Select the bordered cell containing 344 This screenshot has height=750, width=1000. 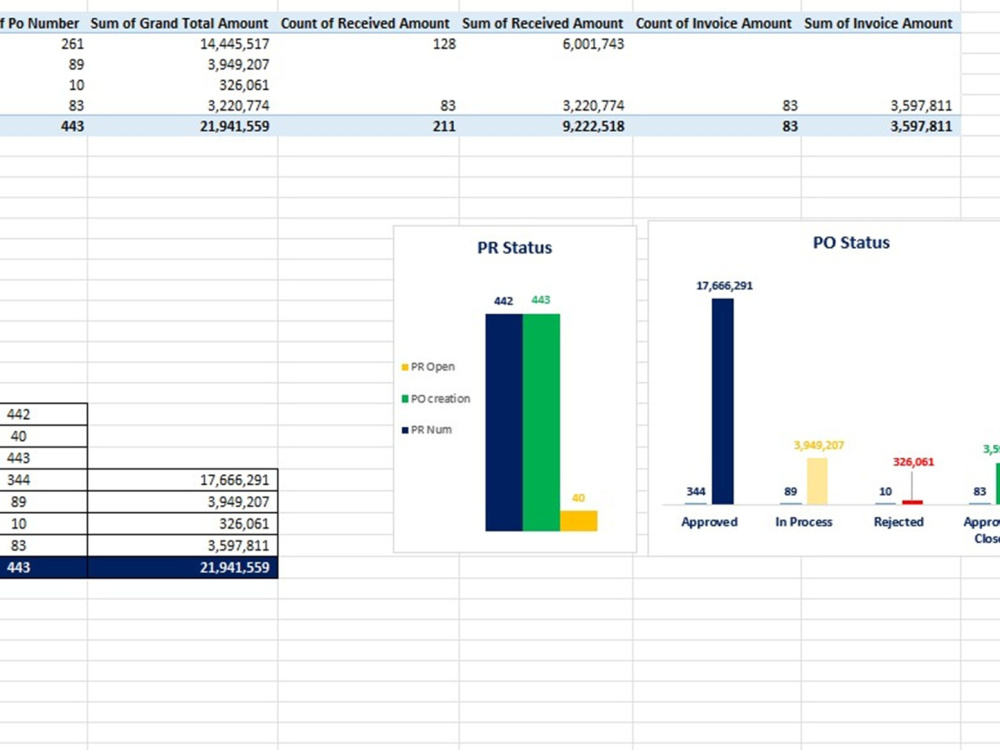(x=43, y=480)
